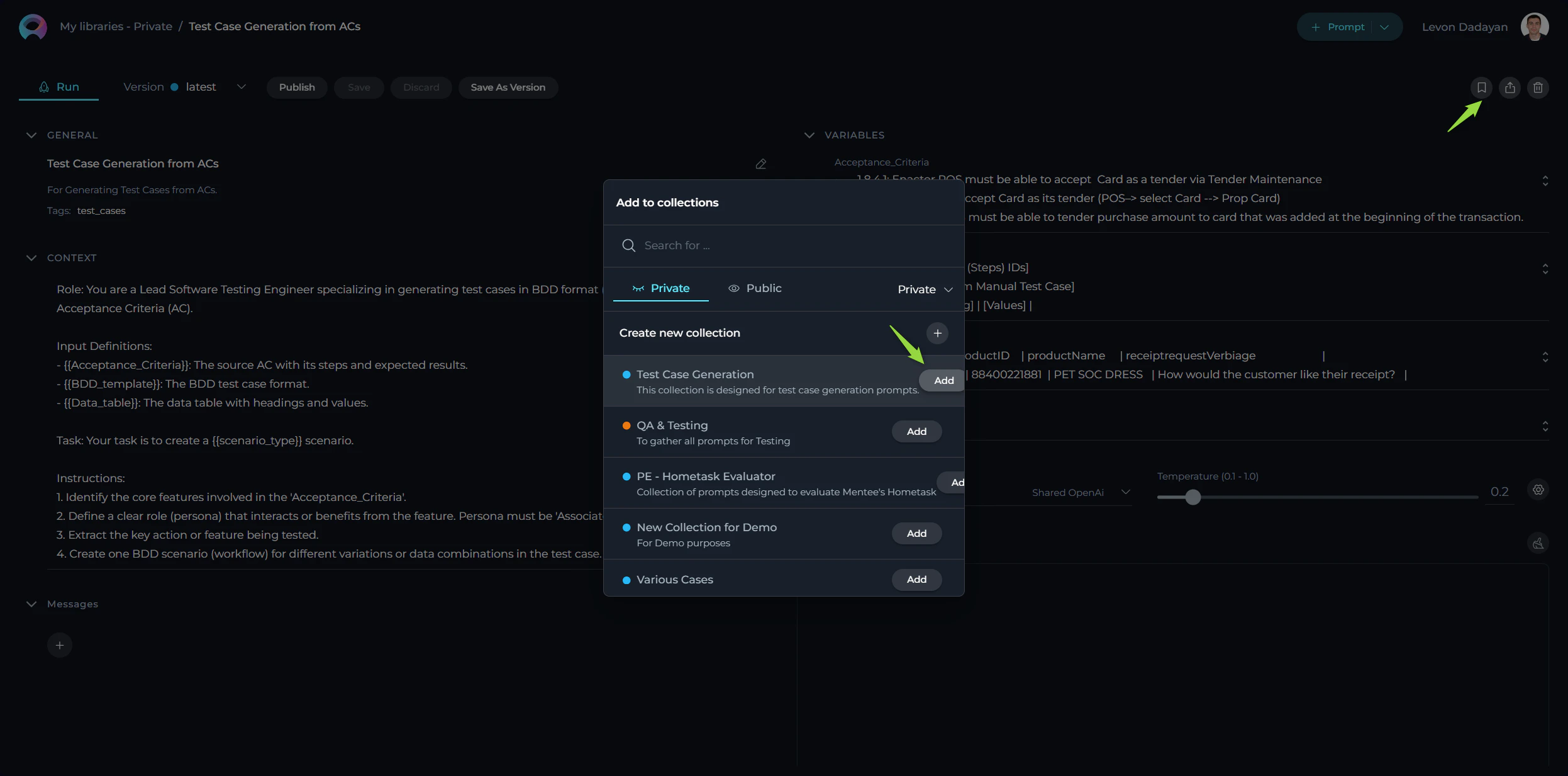Click the pencil edit icon beside prompt name
Image resolution: width=1568 pixels, height=776 pixels.
pyautogui.click(x=760, y=164)
